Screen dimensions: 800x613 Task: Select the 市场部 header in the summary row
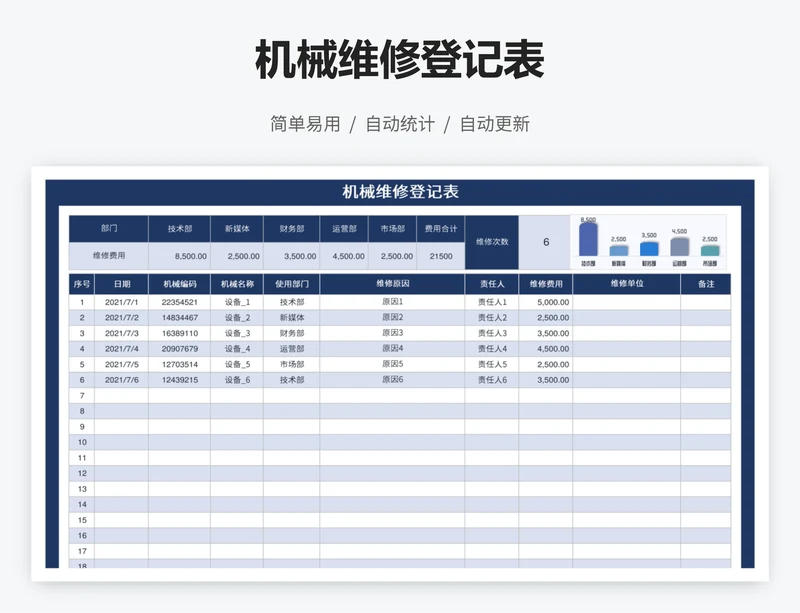392,229
